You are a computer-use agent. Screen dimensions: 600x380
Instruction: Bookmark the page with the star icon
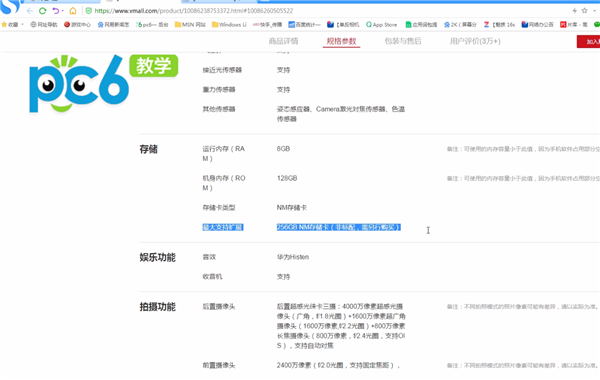click(584, 11)
